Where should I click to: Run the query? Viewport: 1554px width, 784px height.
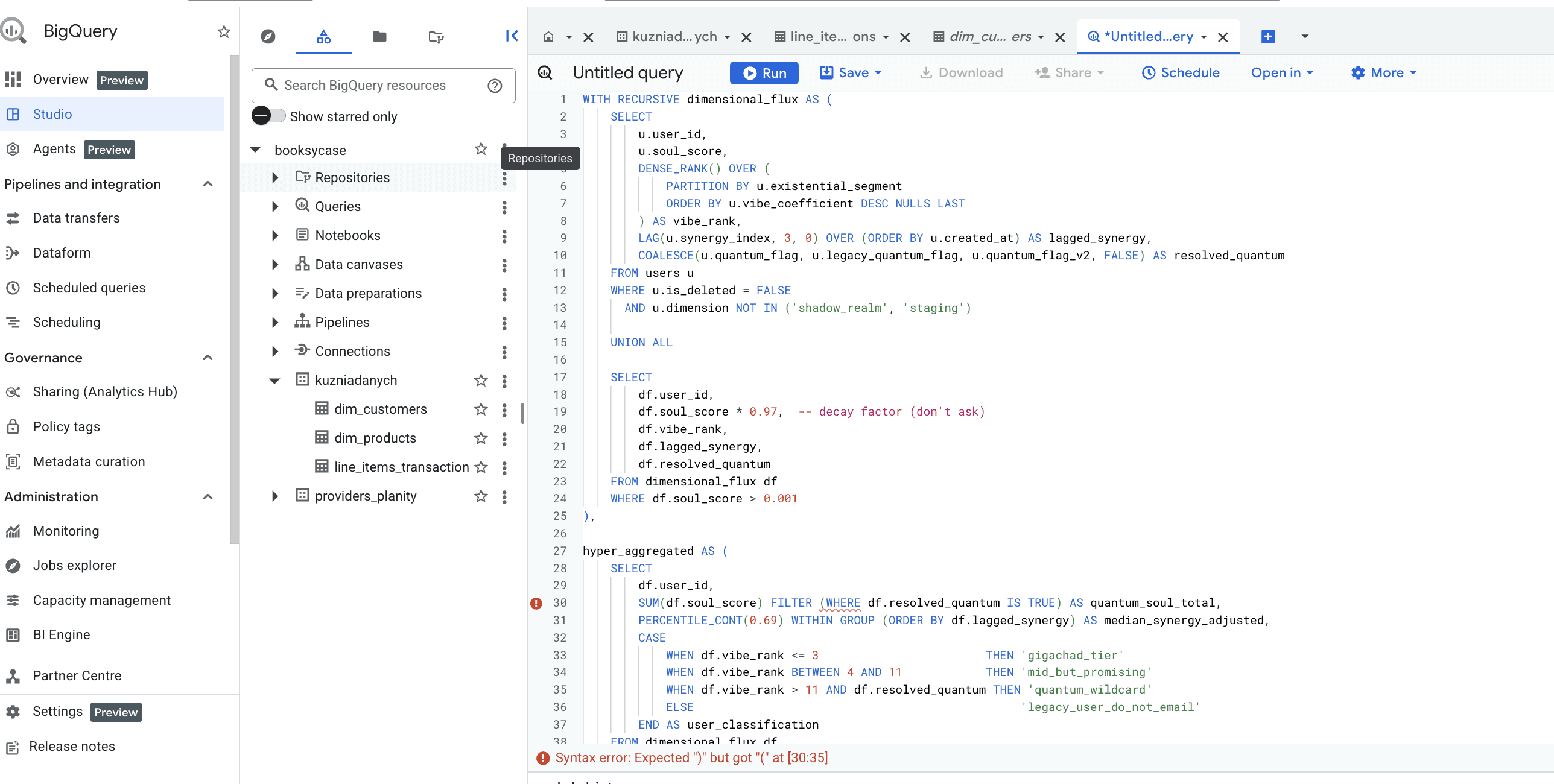click(764, 73)
